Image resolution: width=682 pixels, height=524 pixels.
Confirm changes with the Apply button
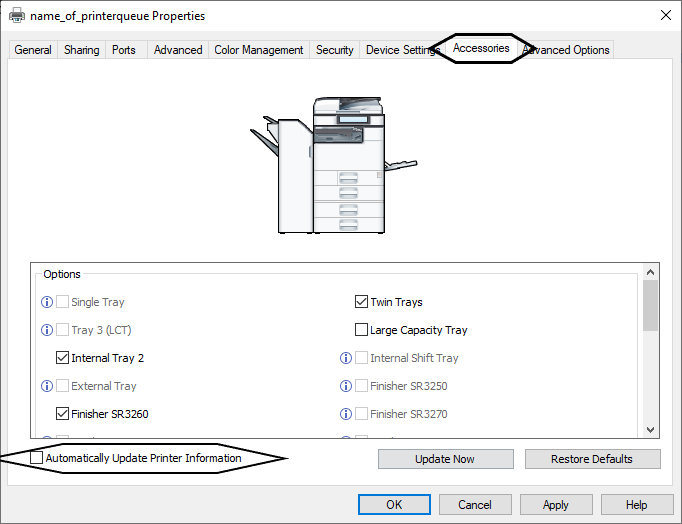[x=555, y=505]
